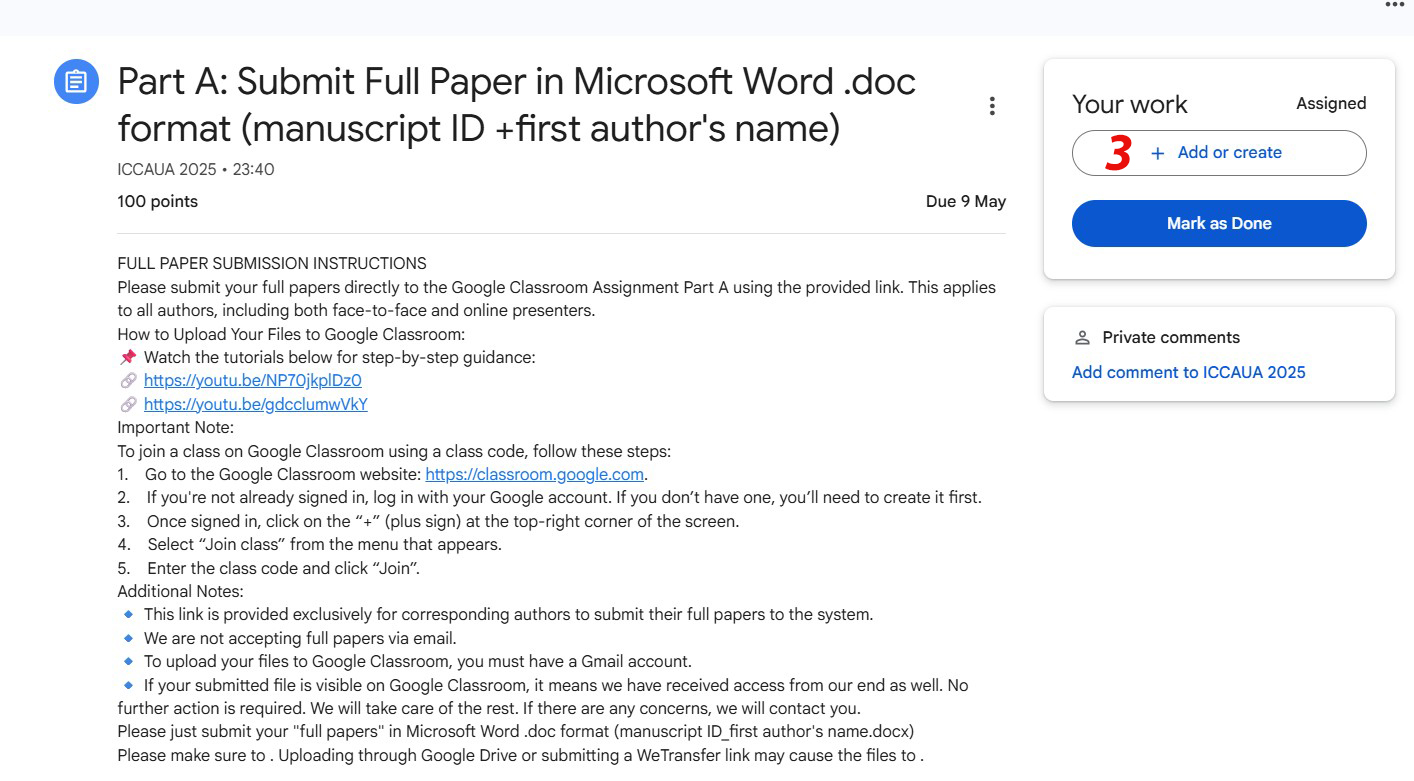Viewport: 1414px width, 781px height.
Task: Click the blue diamond bullet before 'We are not accepting'
Action: [x=128, y=638]
